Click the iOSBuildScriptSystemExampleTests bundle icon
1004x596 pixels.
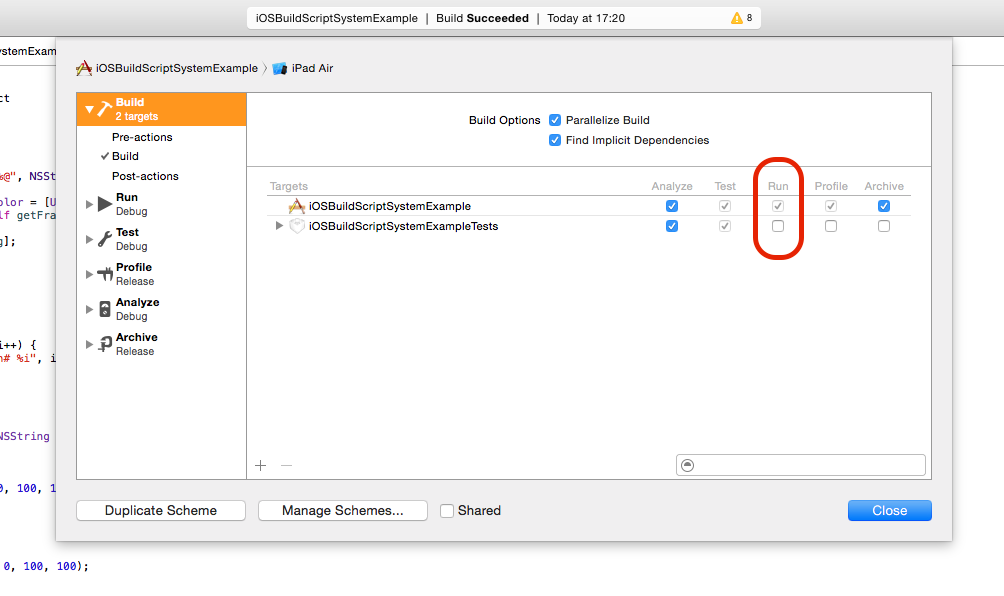point(296,226)
